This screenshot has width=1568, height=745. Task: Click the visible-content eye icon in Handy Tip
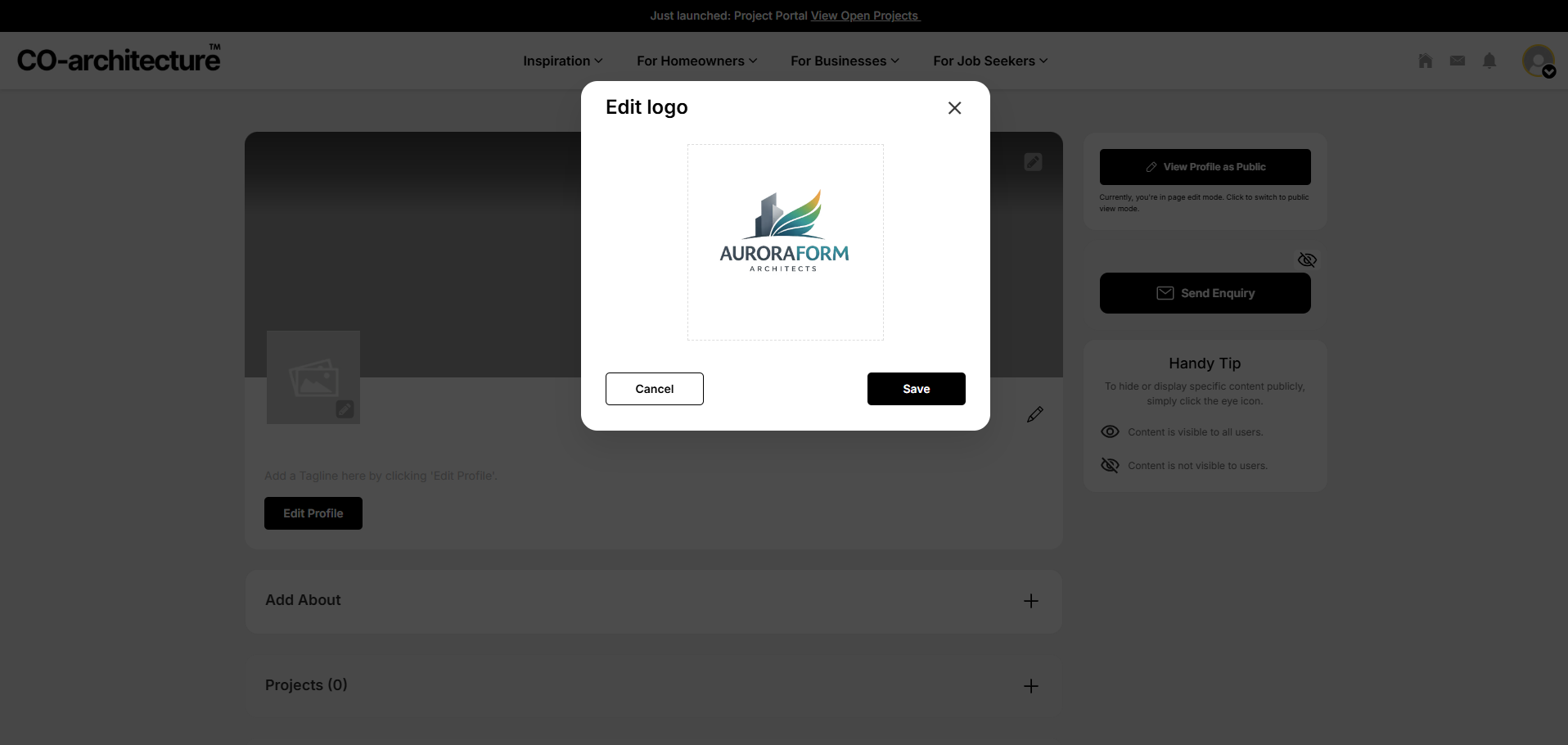[1110, 431]
